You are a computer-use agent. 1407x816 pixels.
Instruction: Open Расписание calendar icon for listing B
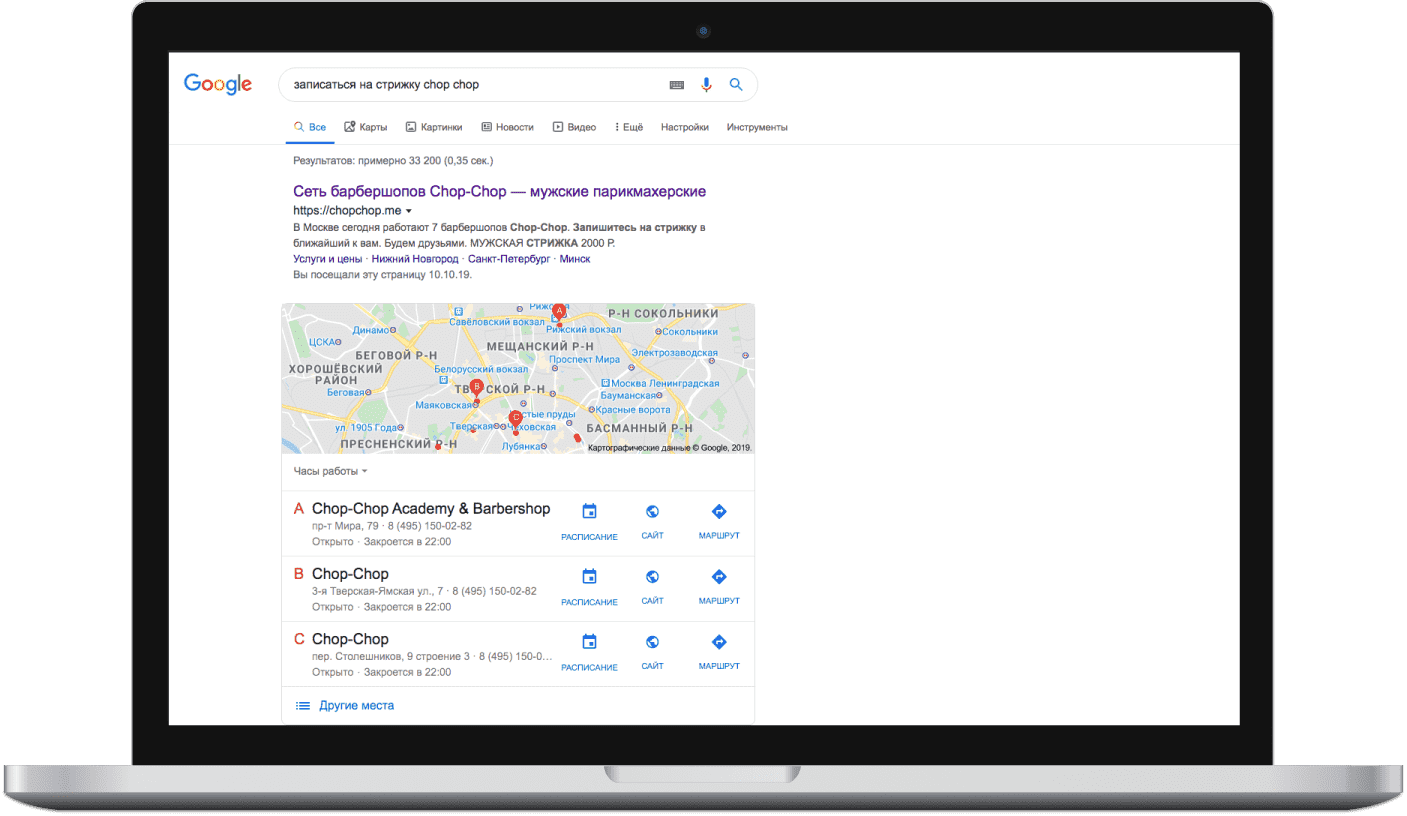point(589,577)
